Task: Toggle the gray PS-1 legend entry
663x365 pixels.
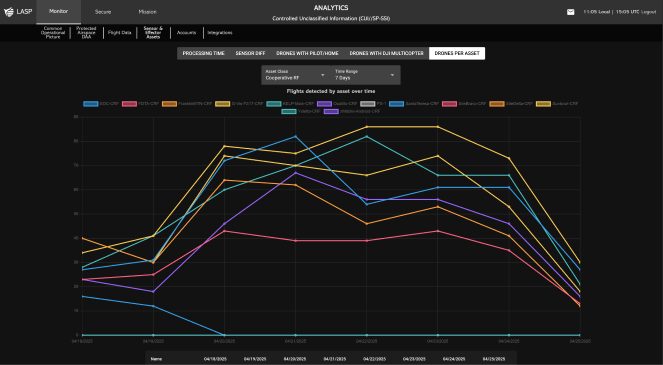Action: coord(373,104)
